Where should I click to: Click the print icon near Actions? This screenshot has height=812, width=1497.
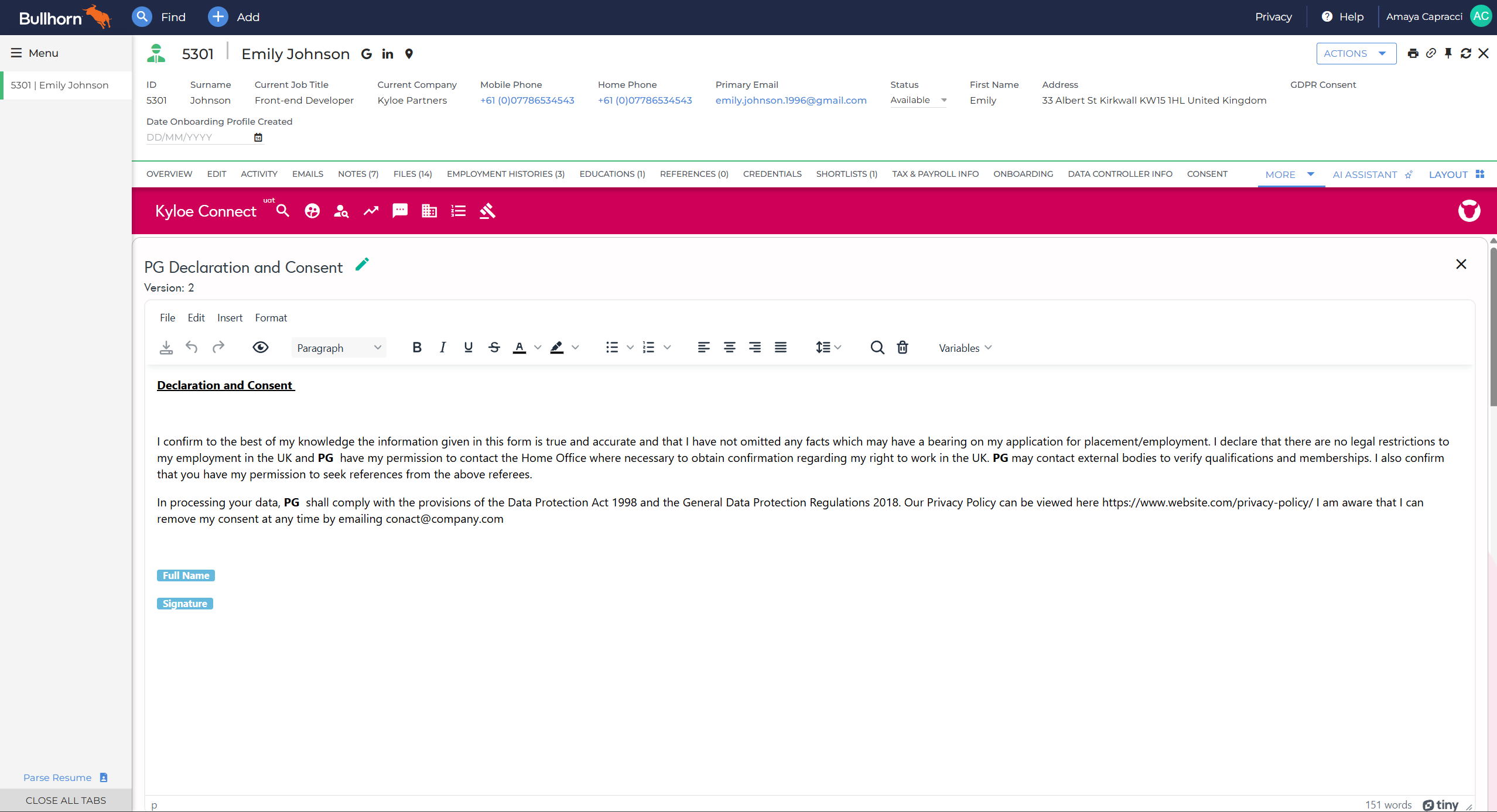[x=1413, y=53]
